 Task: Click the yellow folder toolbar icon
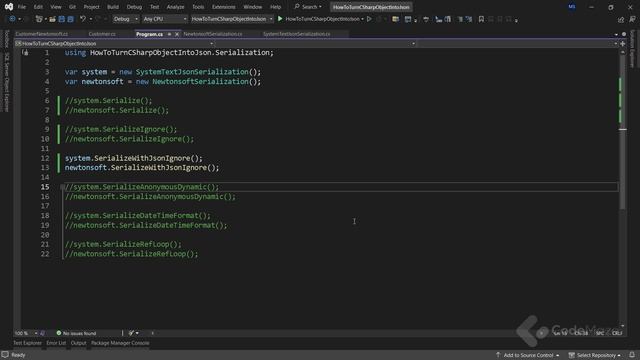click(x=395, y=19)
